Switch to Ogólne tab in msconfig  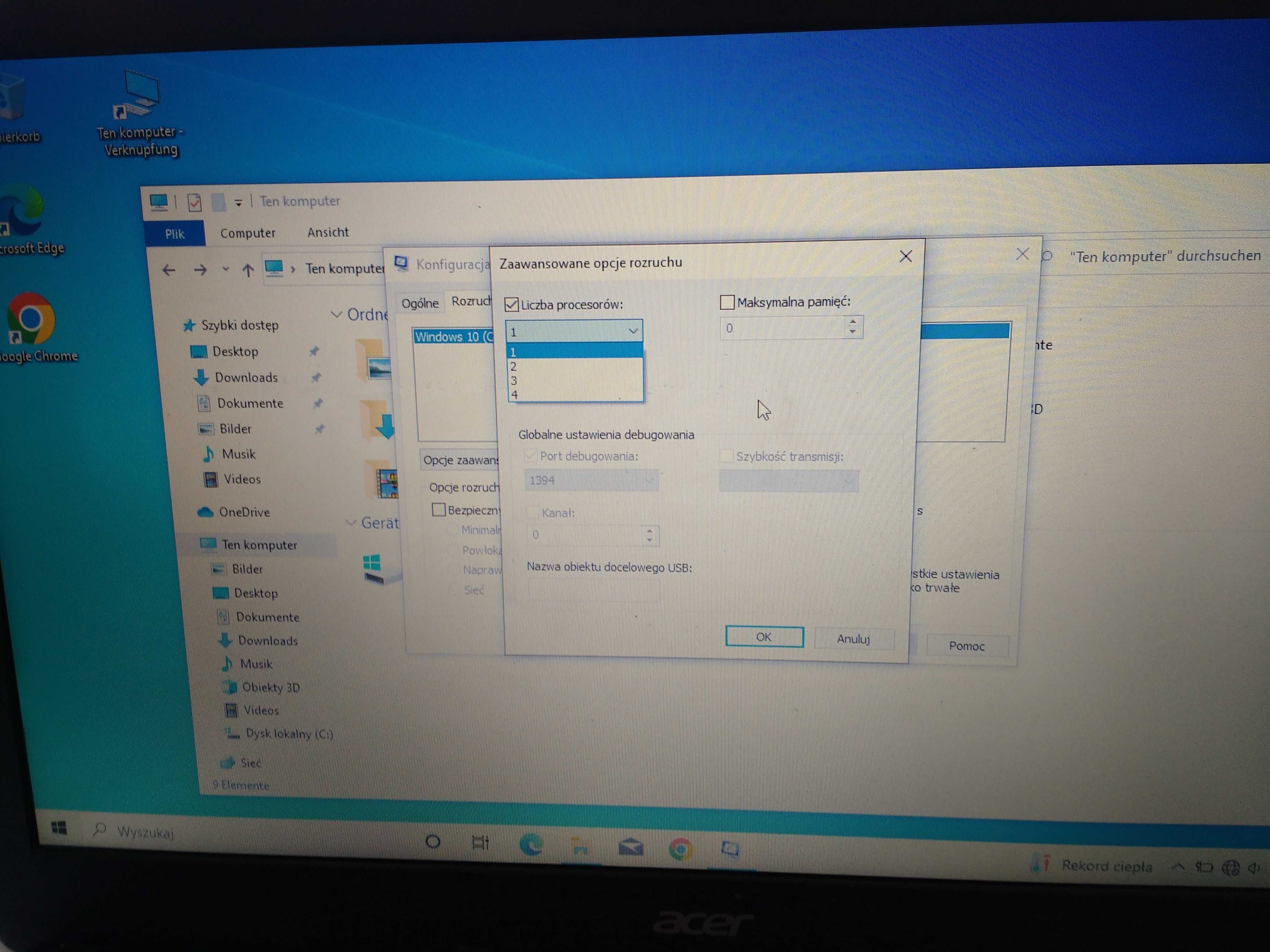tap(420, 304)
